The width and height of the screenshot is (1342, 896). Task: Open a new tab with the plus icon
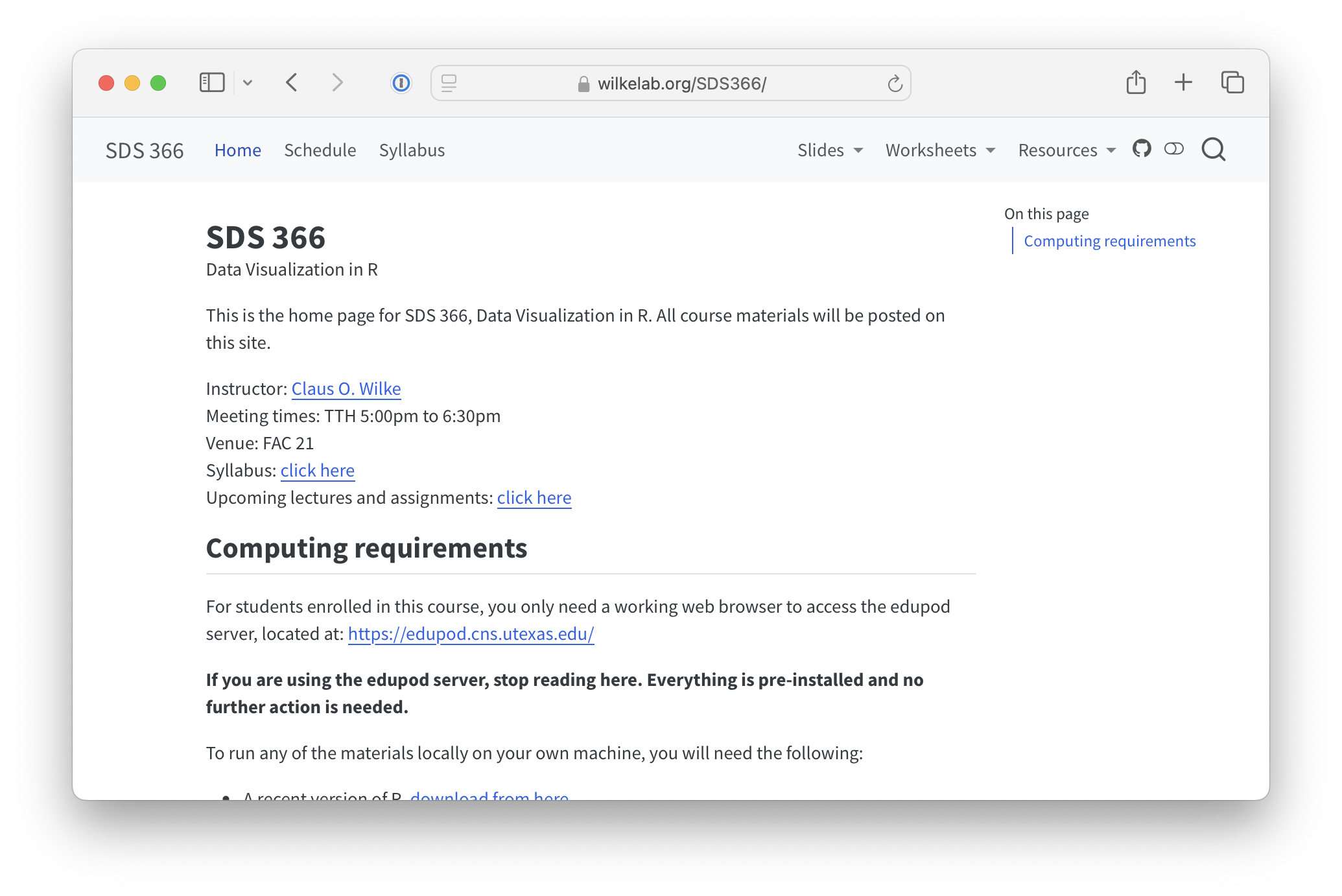pos(1183,82)
